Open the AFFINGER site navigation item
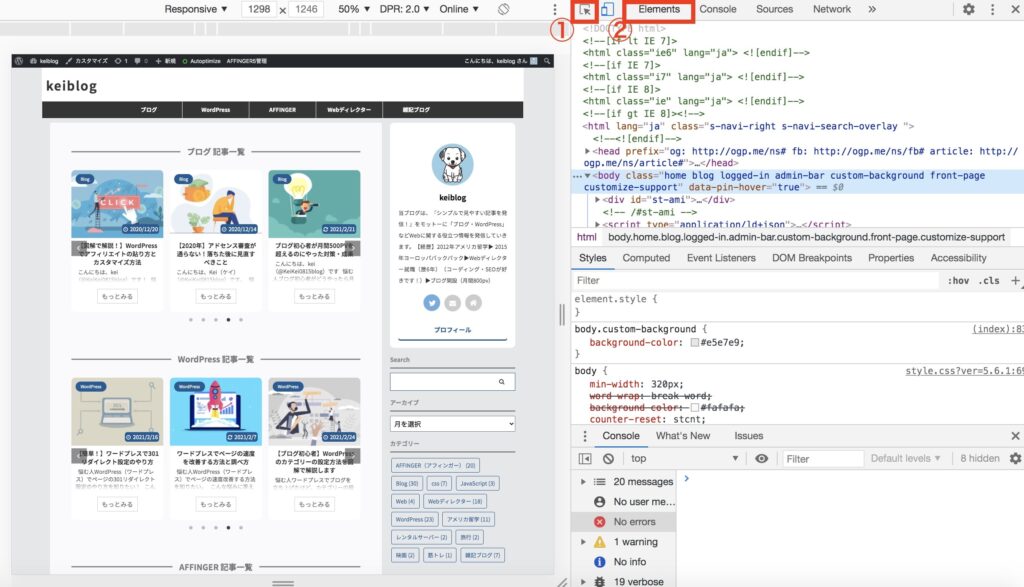 coord(282,110)
